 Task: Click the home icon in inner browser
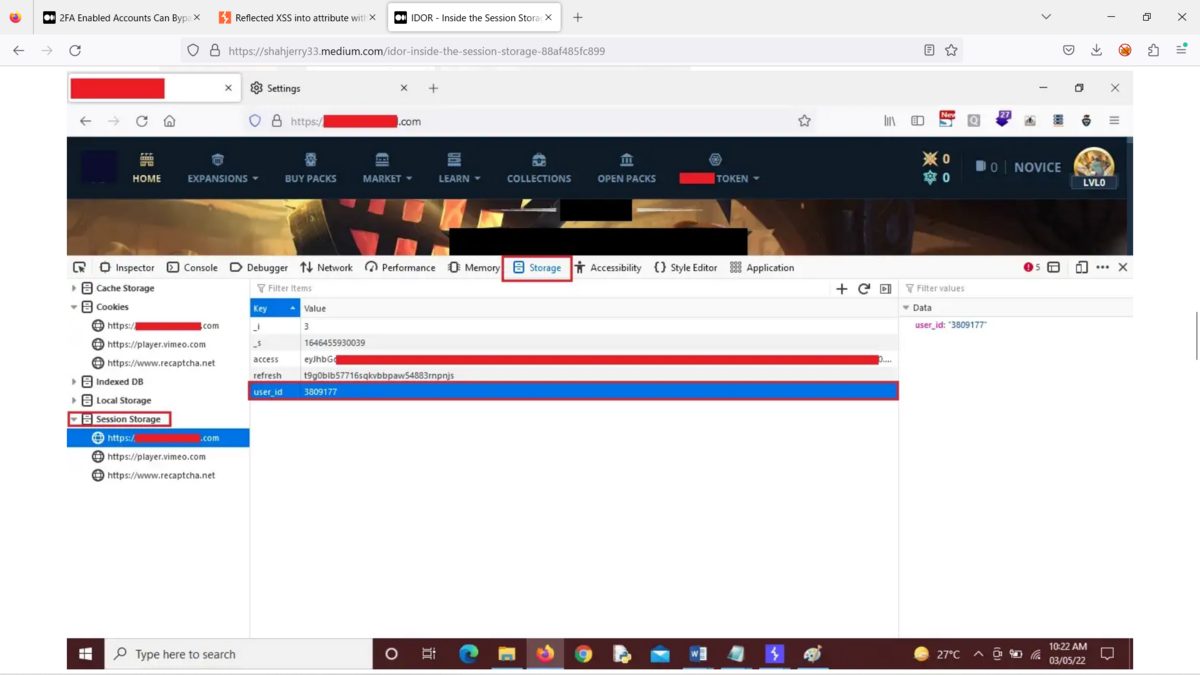[169, 121]
